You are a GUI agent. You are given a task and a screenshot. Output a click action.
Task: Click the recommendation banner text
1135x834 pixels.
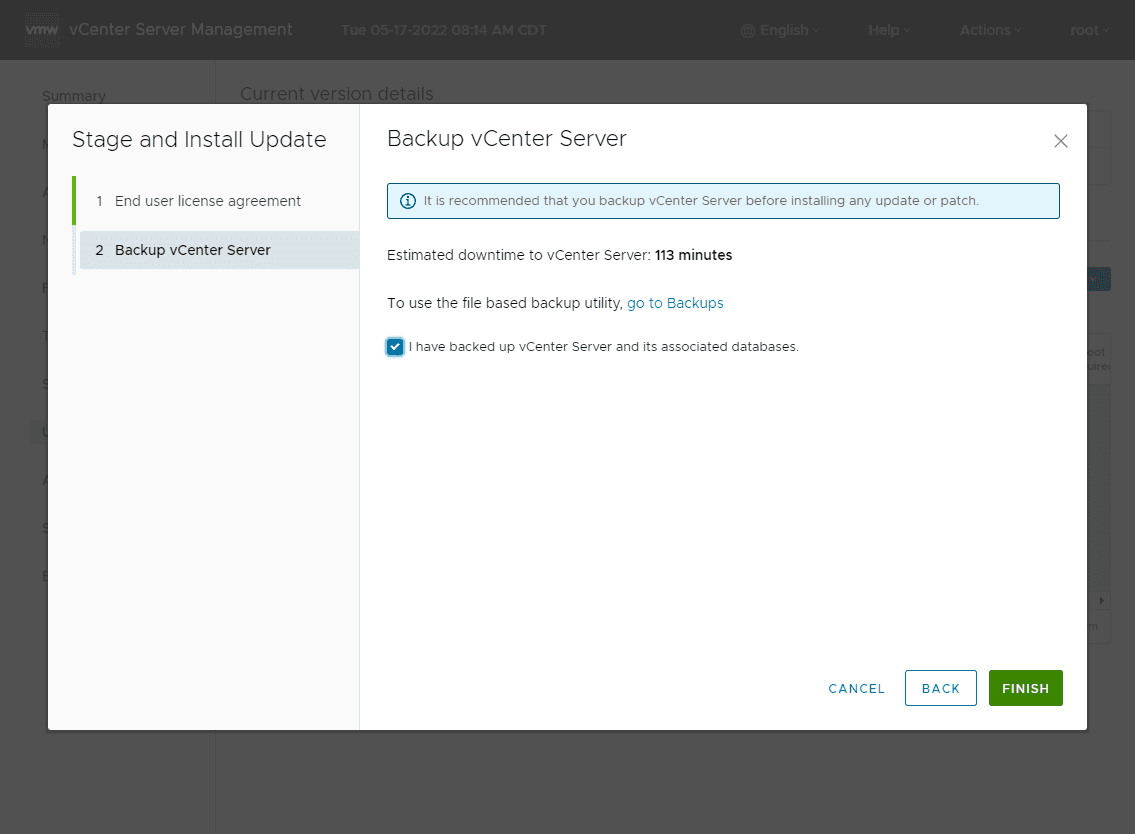click(x=701, y=201)
